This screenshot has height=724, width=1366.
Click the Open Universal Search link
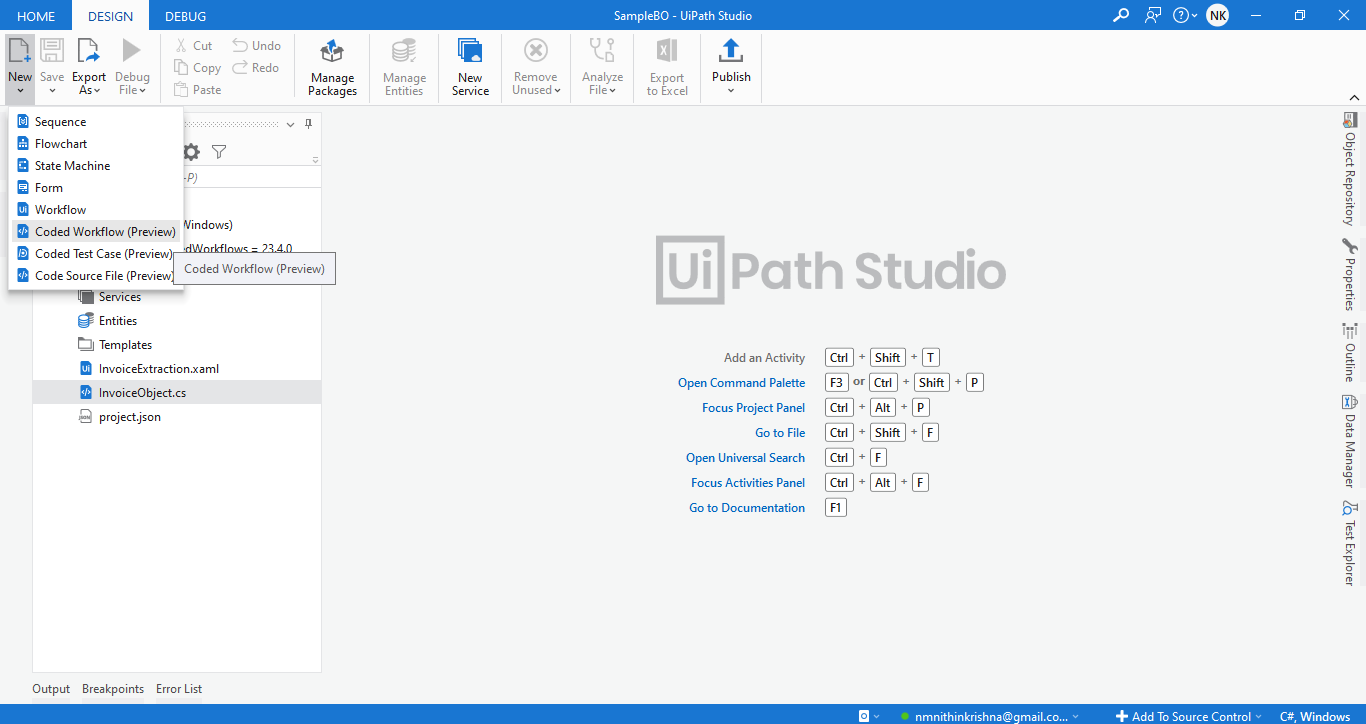[745, 458]
